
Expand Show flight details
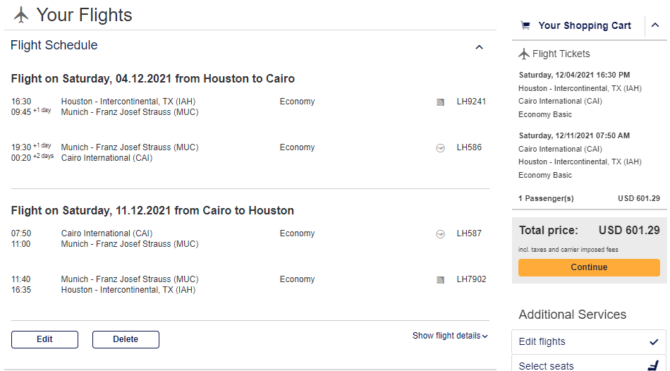tap(450, 336)
